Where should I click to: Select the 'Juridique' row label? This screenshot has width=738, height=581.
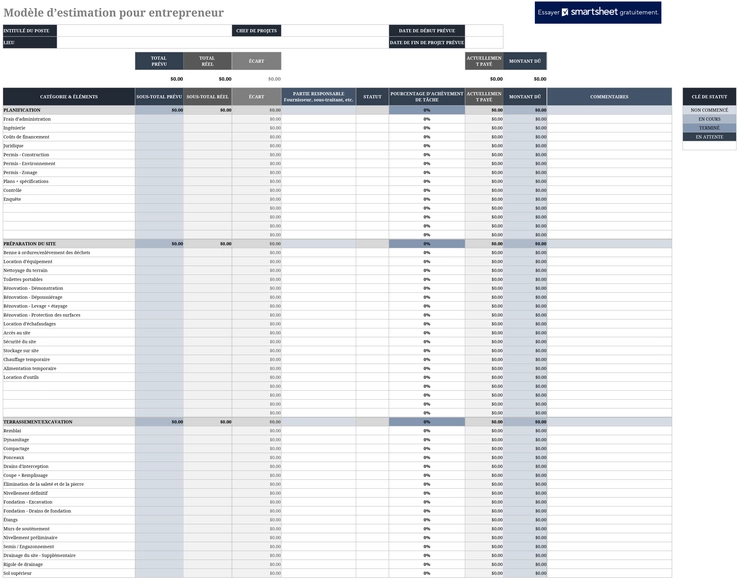coord(13,146)
